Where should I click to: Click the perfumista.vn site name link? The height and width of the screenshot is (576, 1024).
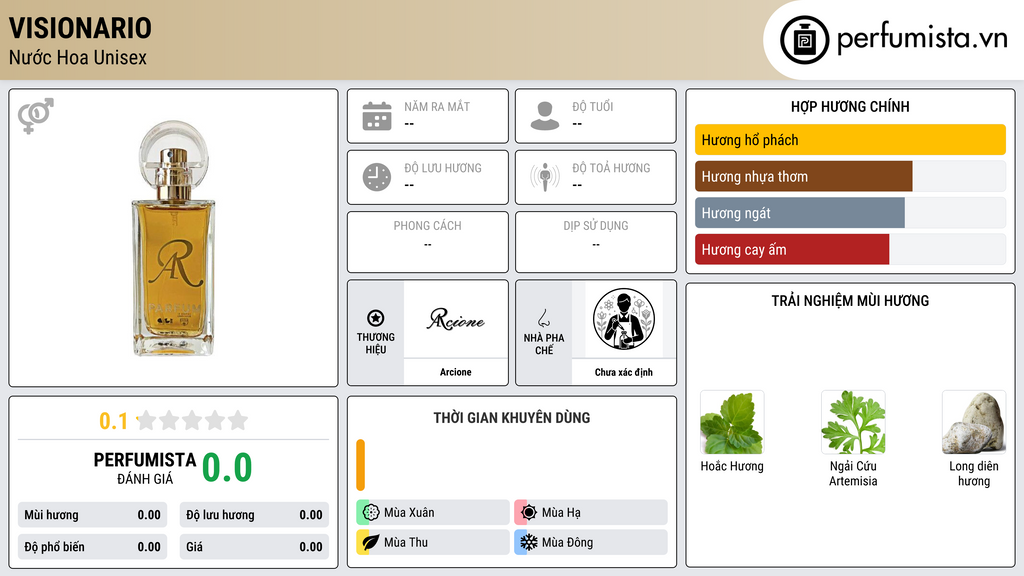922,39
